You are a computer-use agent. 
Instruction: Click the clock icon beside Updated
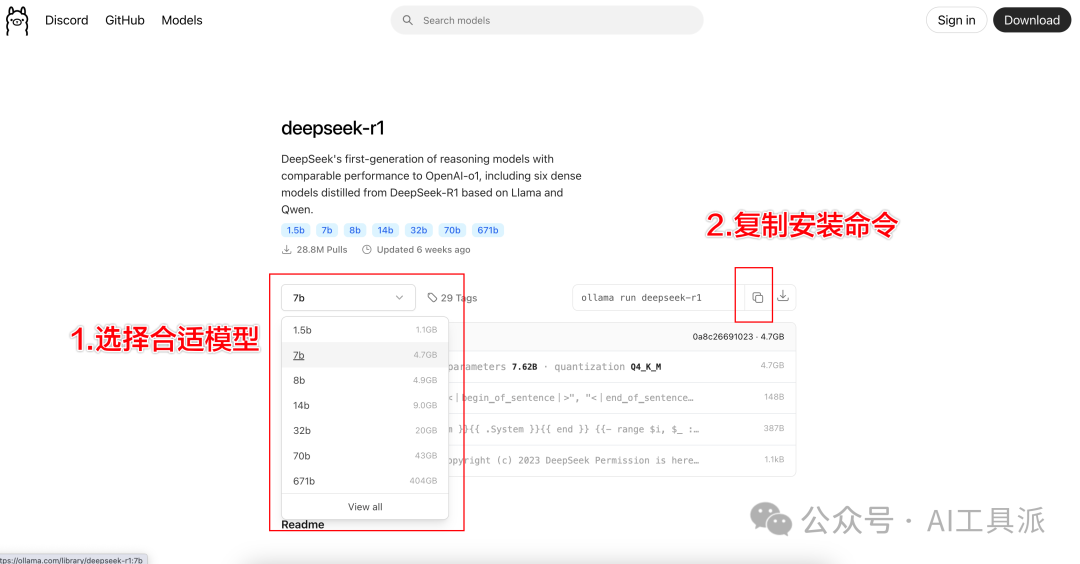coord(367,249)
